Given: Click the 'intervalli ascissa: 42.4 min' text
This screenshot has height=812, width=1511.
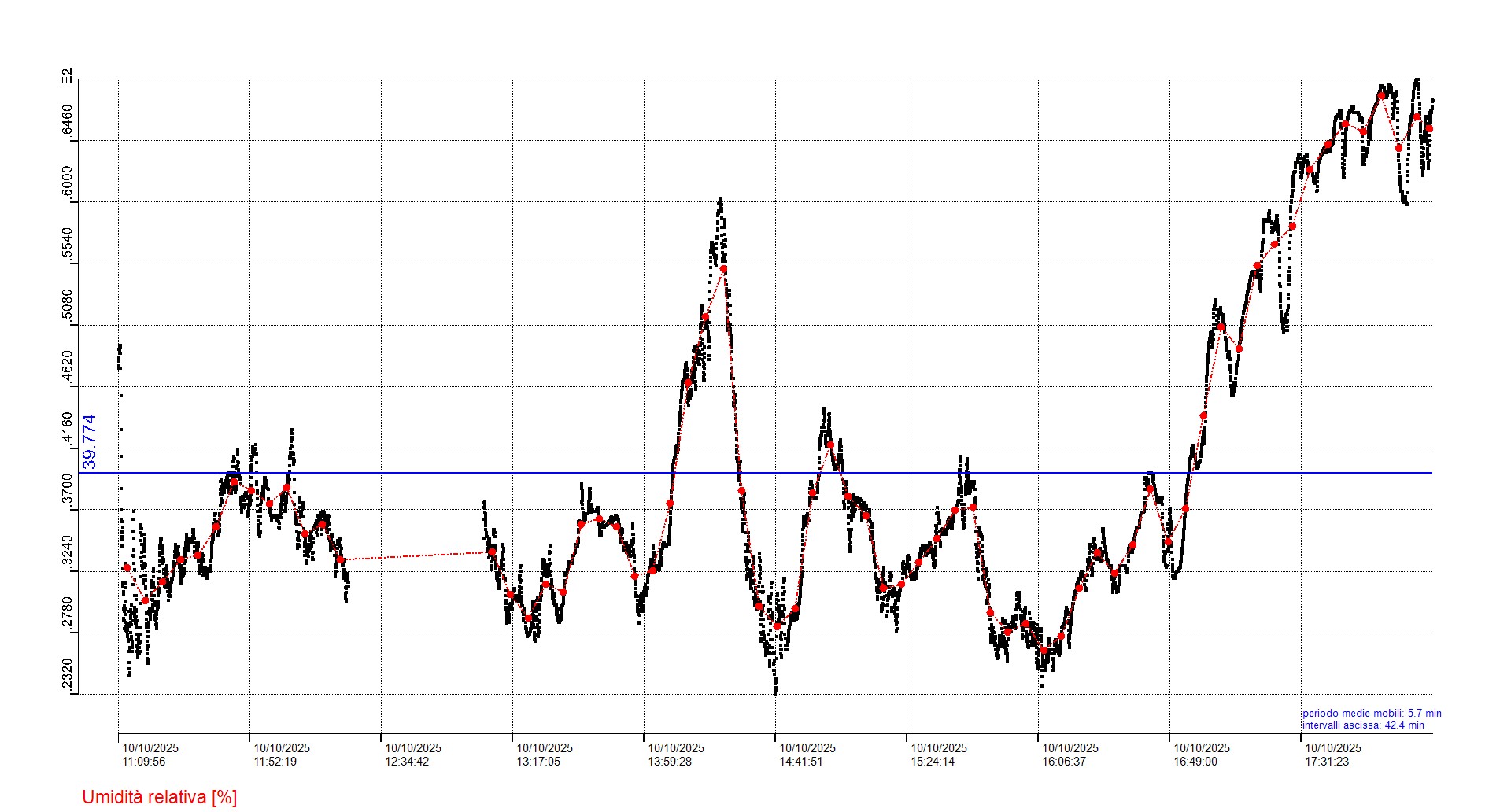Looking at the screenshot, I should [x=1362, y=725].
